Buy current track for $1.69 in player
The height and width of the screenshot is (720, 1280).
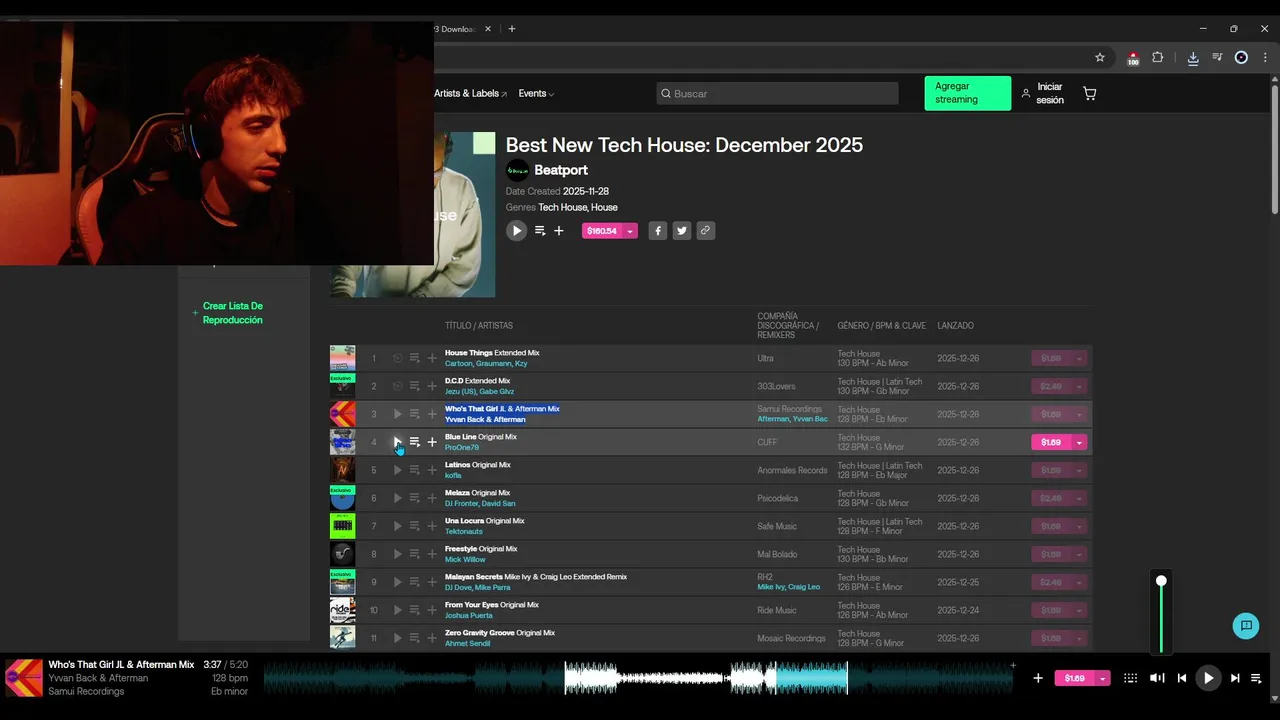[x=1075, y=678]
